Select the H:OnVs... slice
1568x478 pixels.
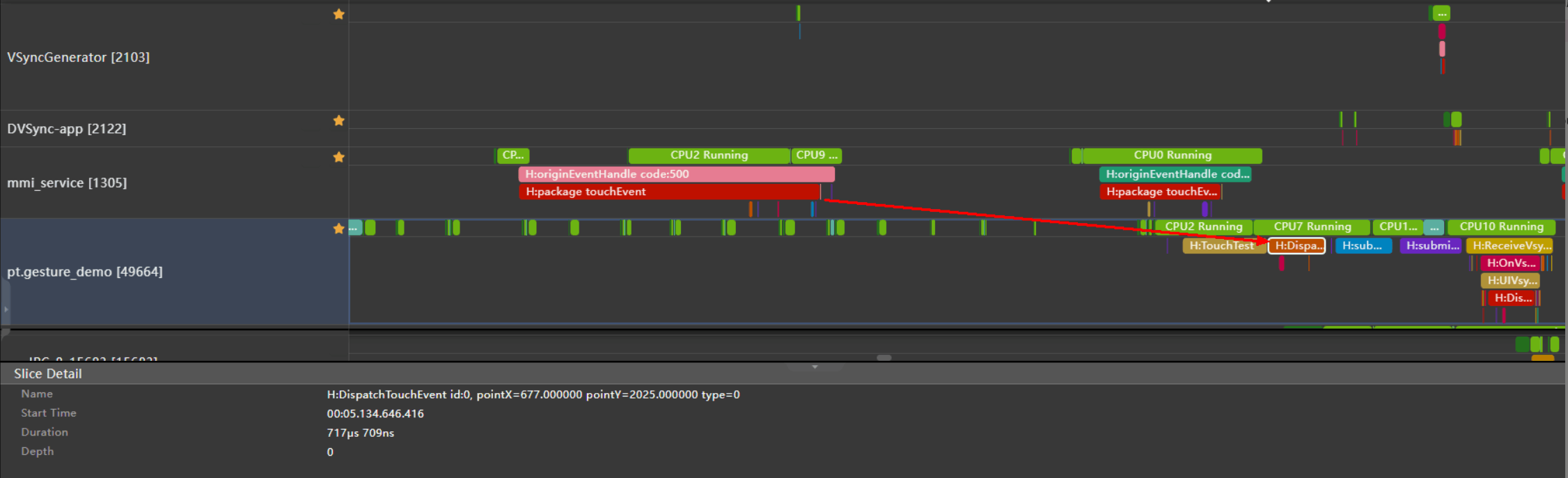pyautogui.click(x=1510, y=263)
